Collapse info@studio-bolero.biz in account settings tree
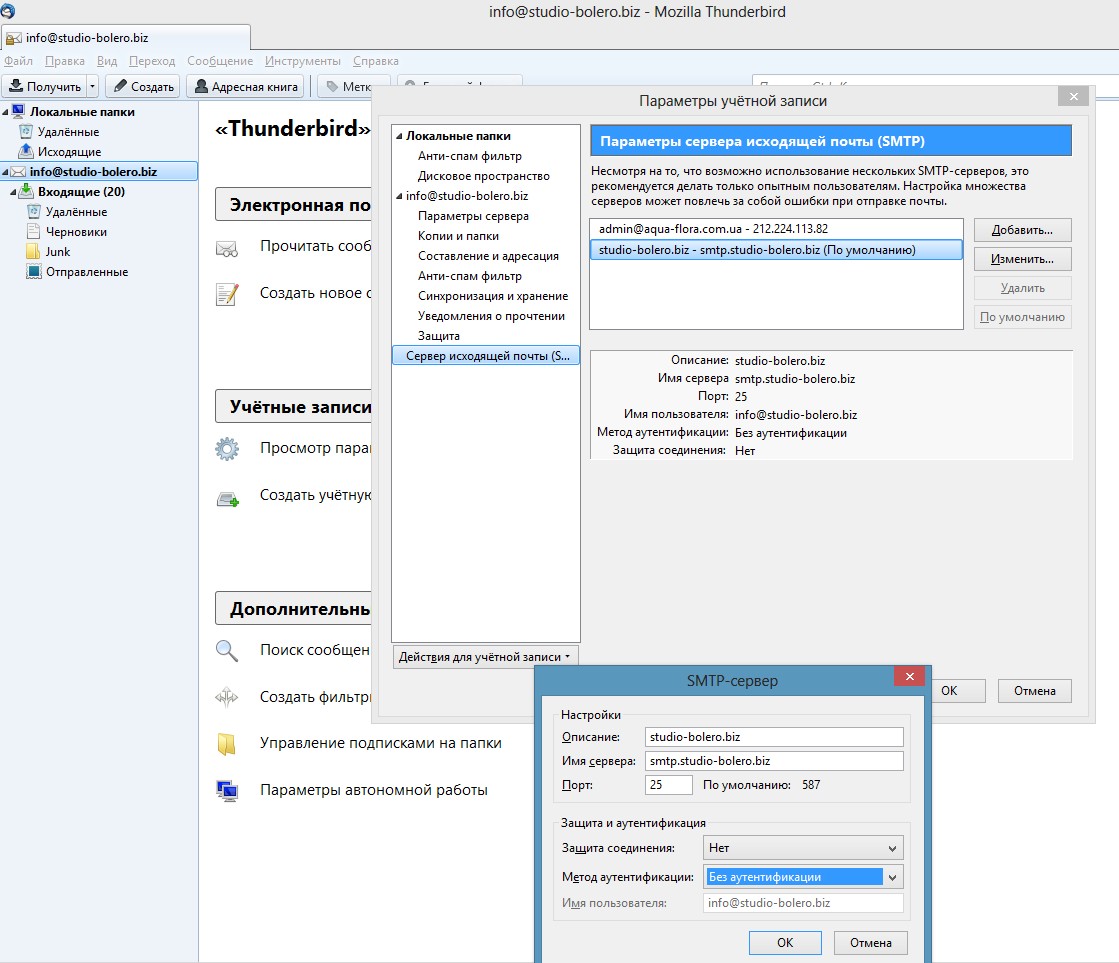The height and width of the screenshot is (963, 1119). pyautogui.click(x=400, y=196)
